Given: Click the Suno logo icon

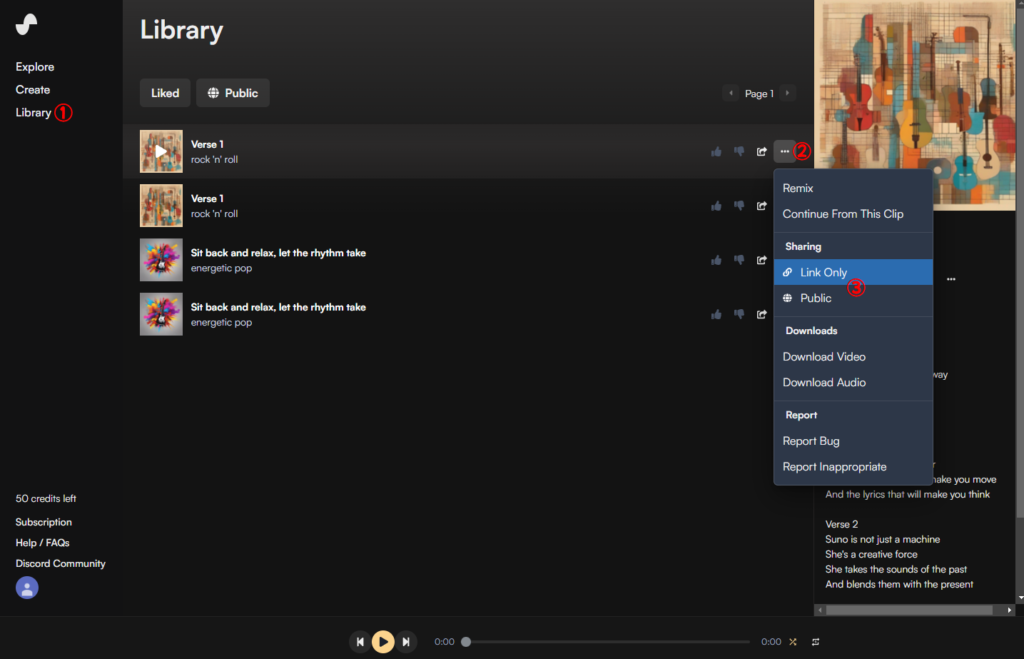Looking at the screenshot, I should [x=27, y=25].
